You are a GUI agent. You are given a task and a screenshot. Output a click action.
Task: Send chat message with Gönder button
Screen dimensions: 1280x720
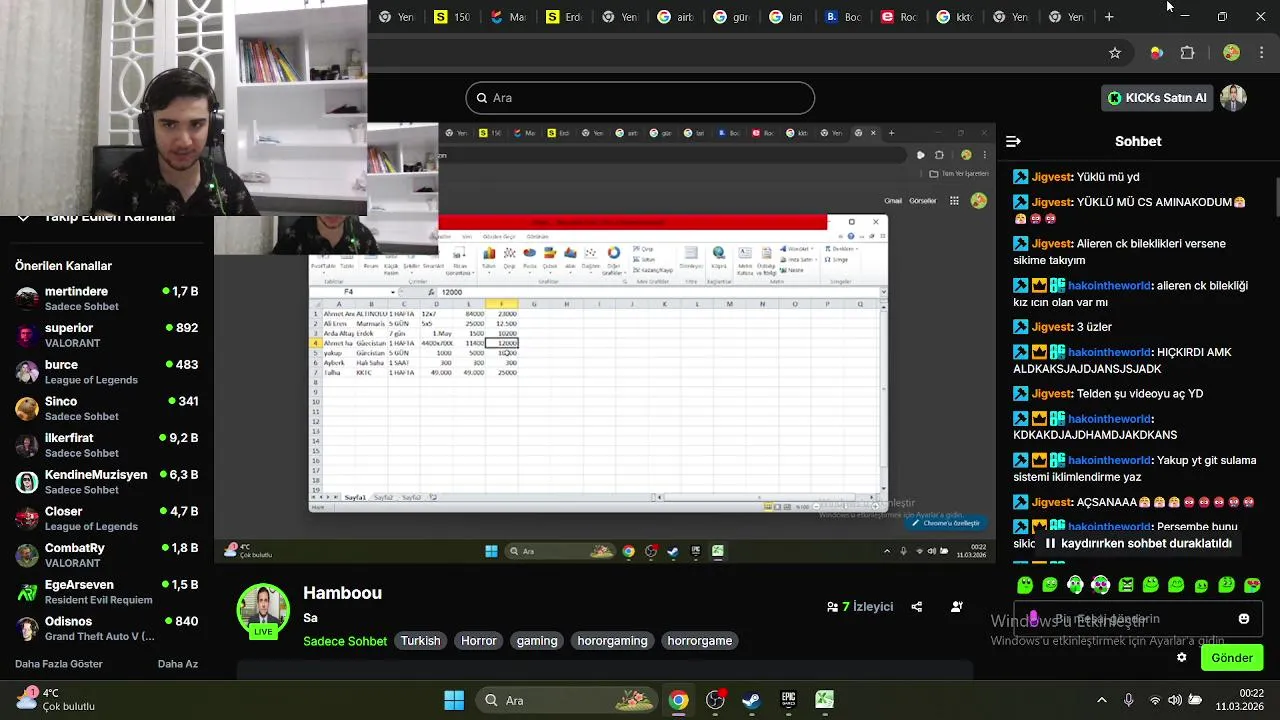[1232, 658]
